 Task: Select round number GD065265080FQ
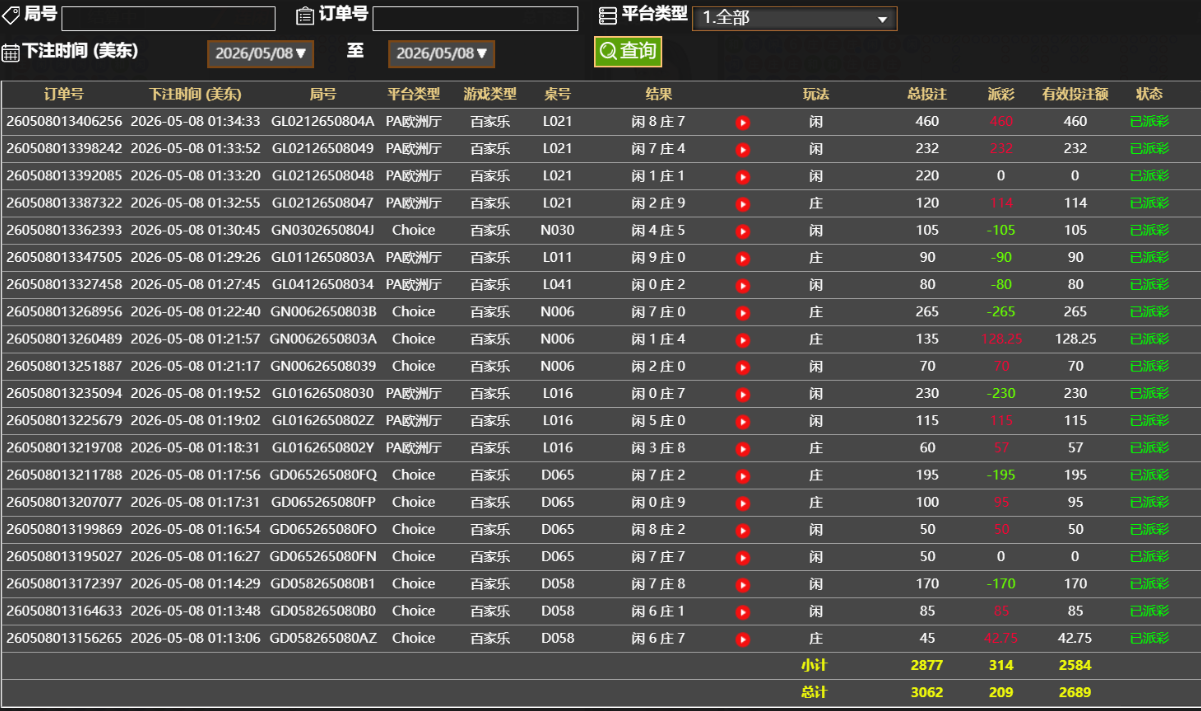pyautogui.click(x=323, y=475)
